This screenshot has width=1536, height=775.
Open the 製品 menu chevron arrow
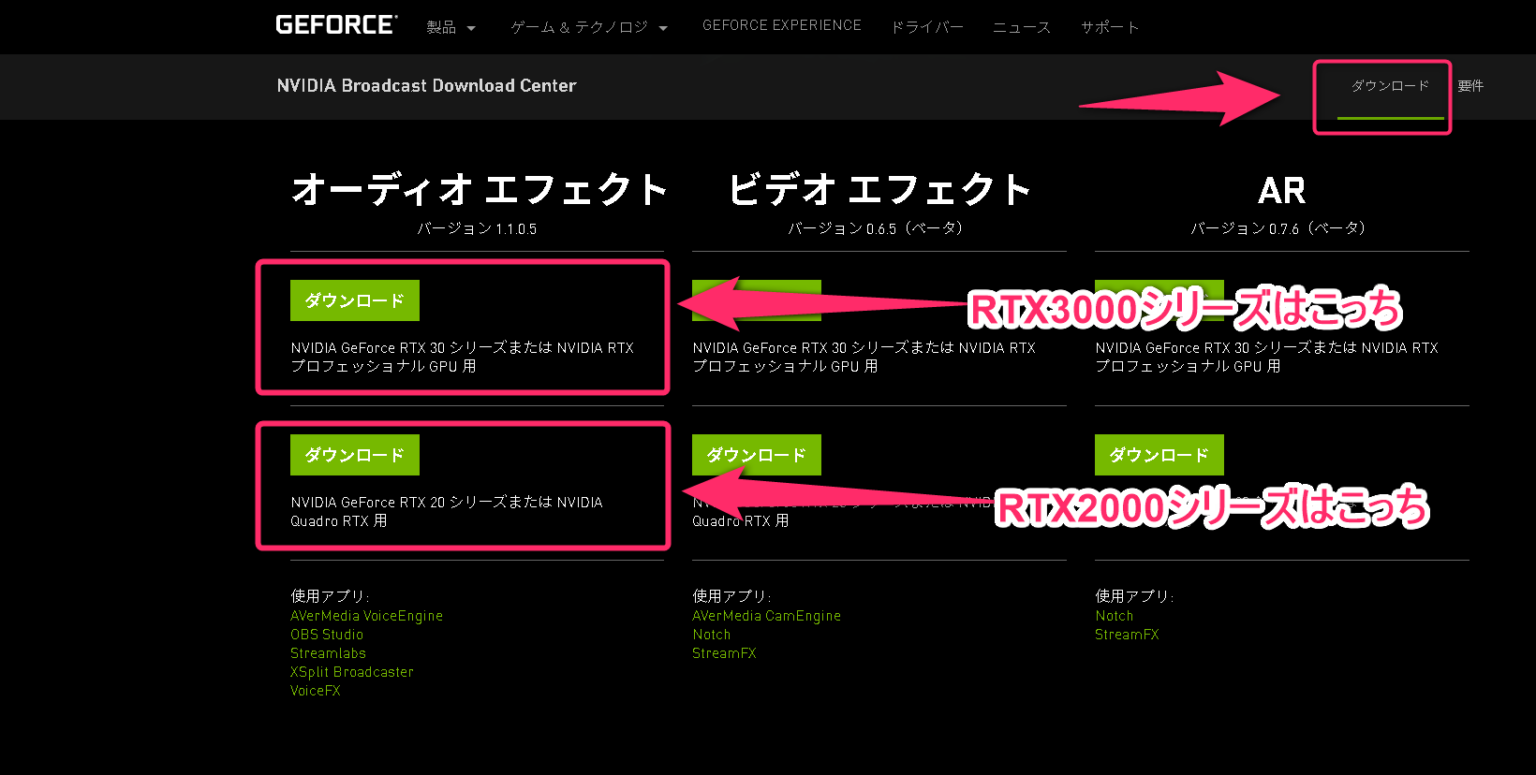pyautogui.click(x=471, y=28)
